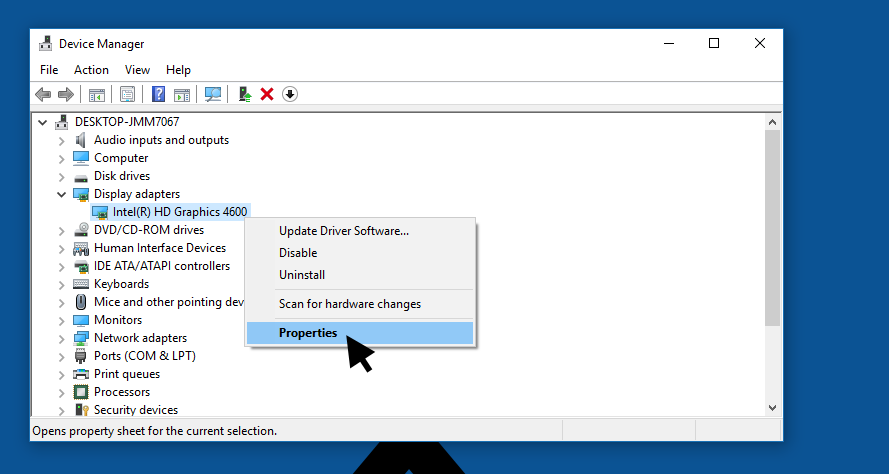
Task: Select Properties in the context menu
Action: coord(360,333)
